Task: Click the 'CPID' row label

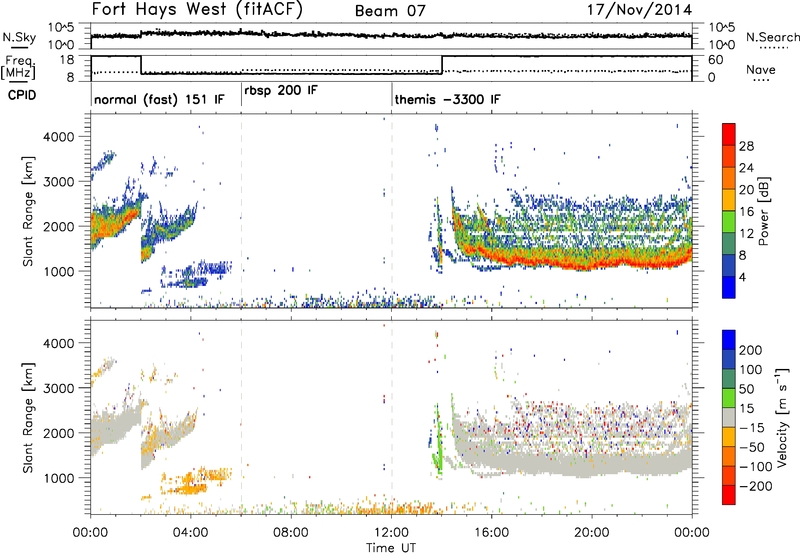Action: (x=22, y=95)
